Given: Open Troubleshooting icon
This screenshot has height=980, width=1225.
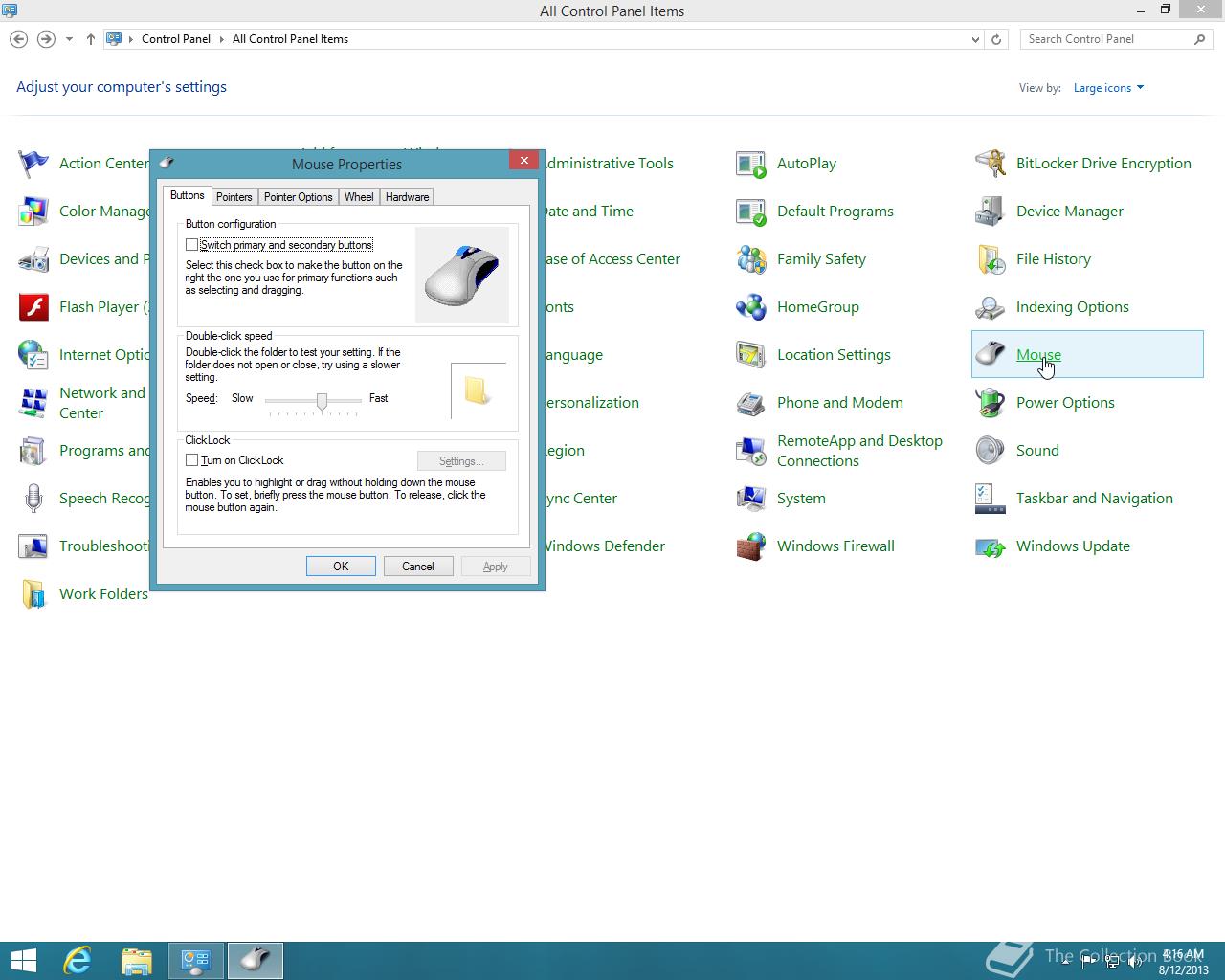Looking at the screenshot, I should coord(33,546).
